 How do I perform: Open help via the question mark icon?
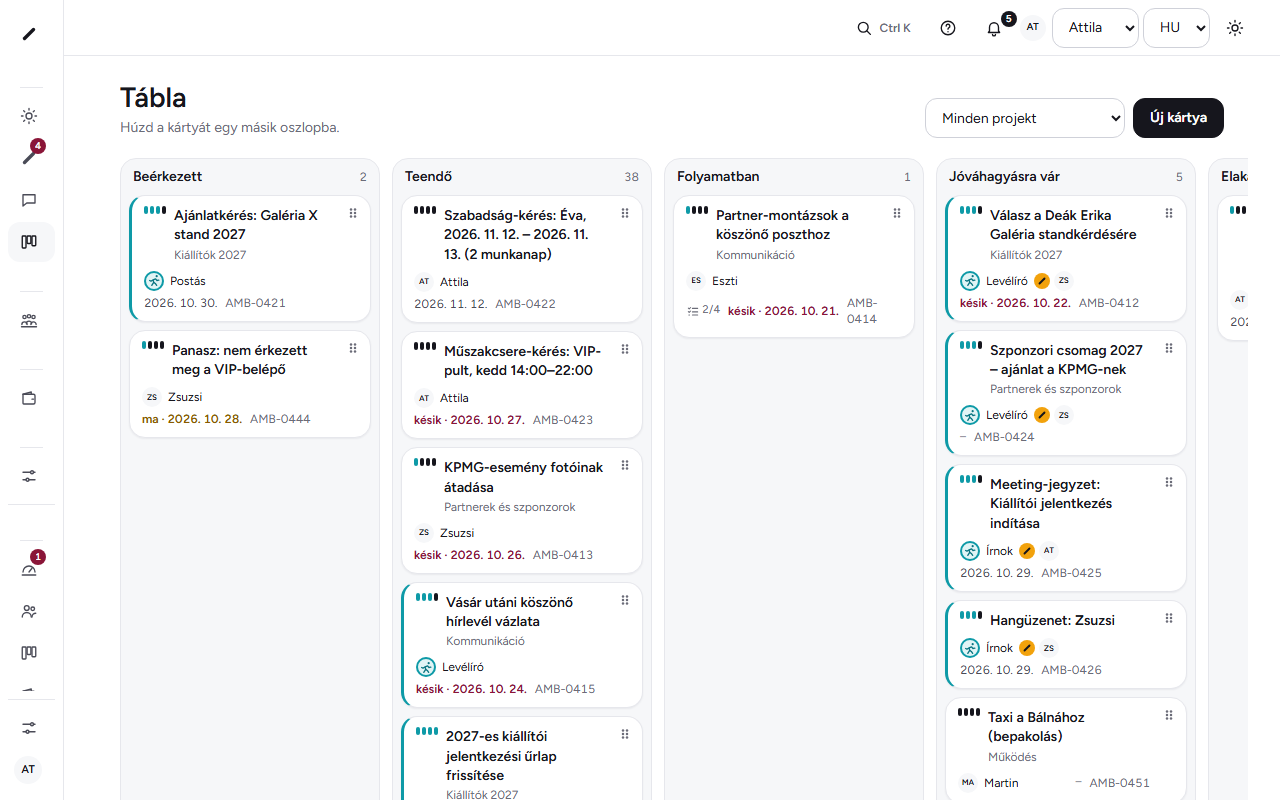pyautogui.click(x=948, y=28)
